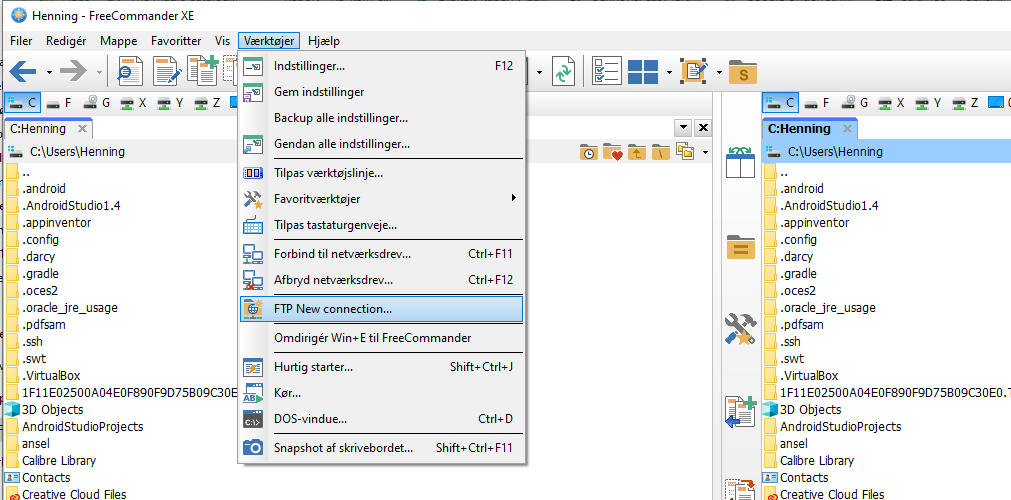1011x500 pixels.
Task: Open Hurtig starter... entry
Action: point(381,367)
